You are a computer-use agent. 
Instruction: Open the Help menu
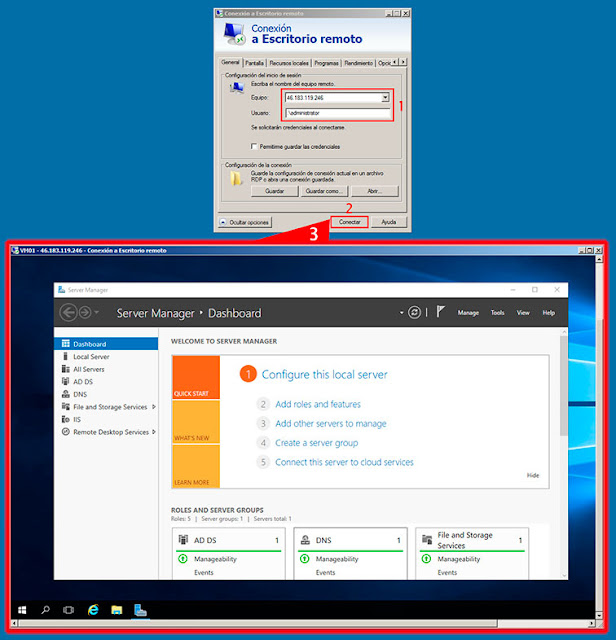[x=548, y=313]
